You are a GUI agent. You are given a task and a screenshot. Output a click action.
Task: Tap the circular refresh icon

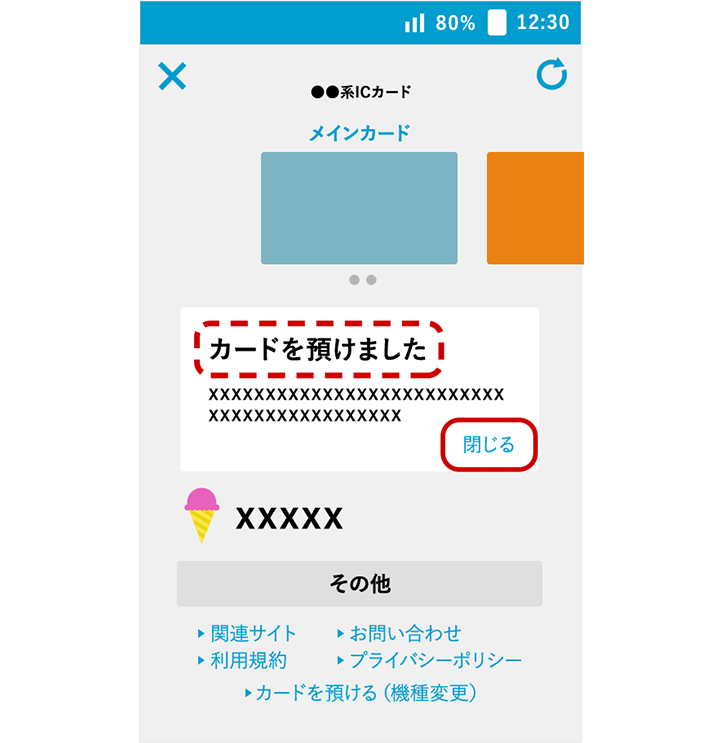tap(552, 74)
